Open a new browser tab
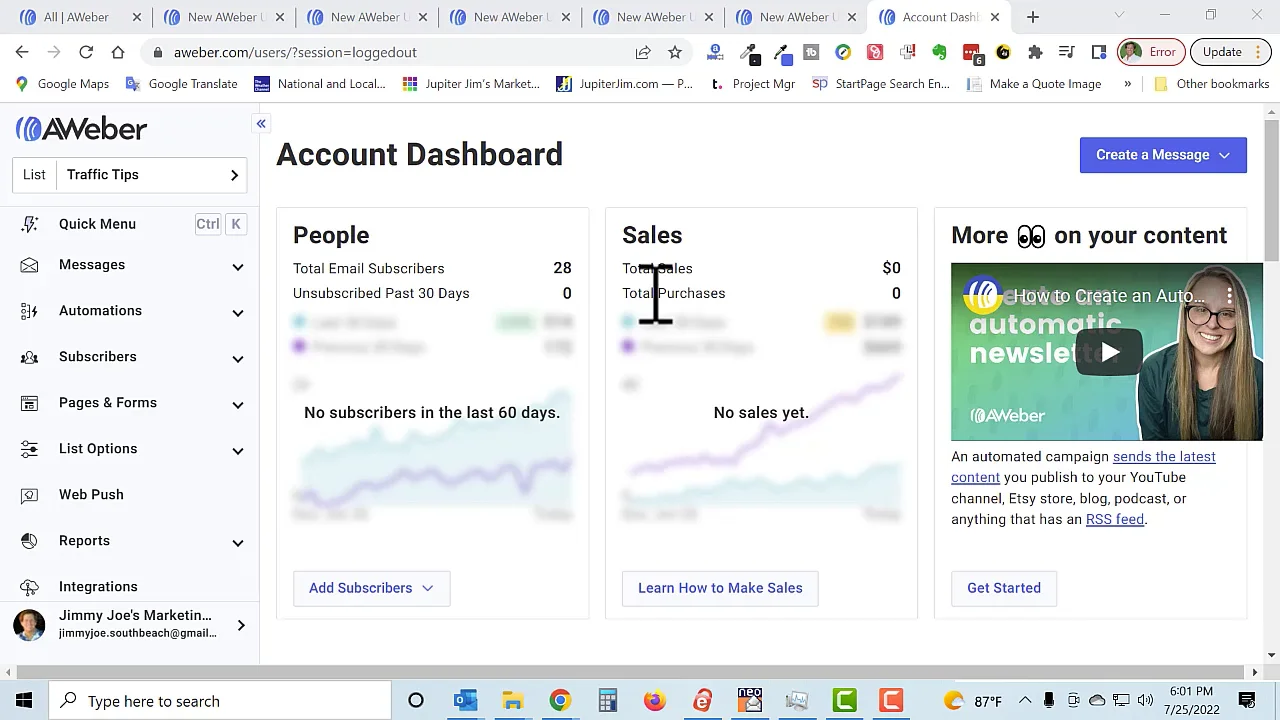This screenshot has width=1280, height=720. pos(1033,17)
